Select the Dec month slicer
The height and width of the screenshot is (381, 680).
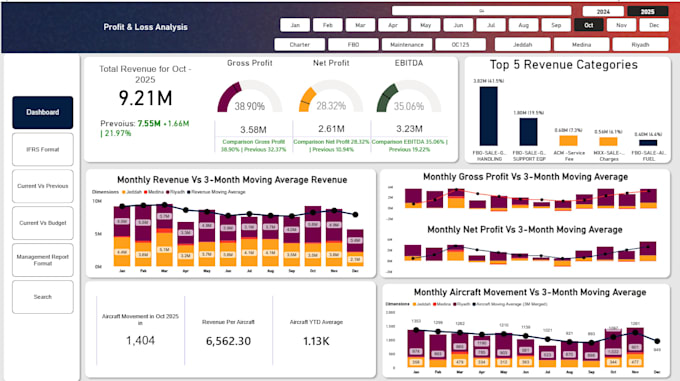[x=654, y=25]
